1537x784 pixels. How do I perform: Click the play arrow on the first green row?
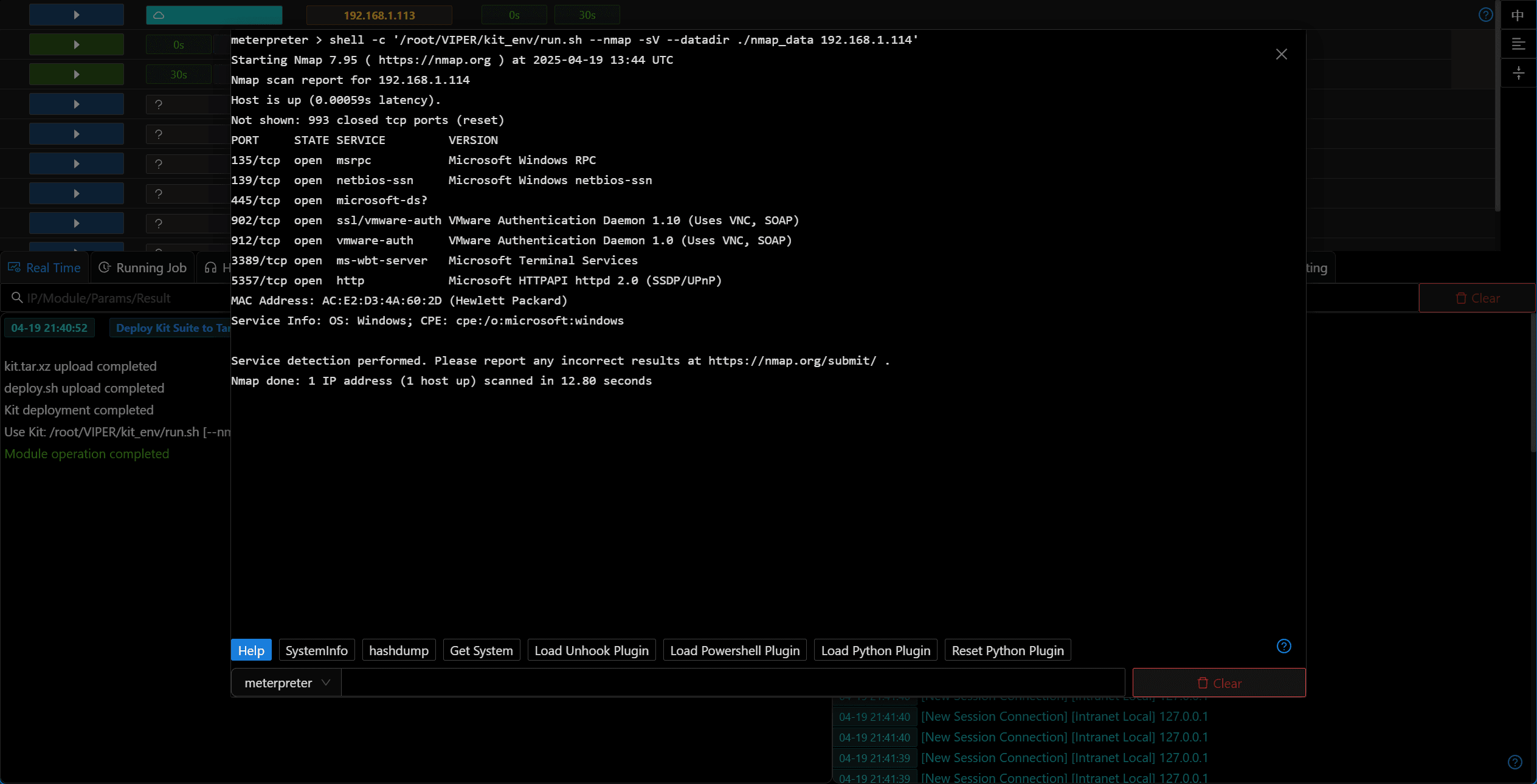[77, 44]
